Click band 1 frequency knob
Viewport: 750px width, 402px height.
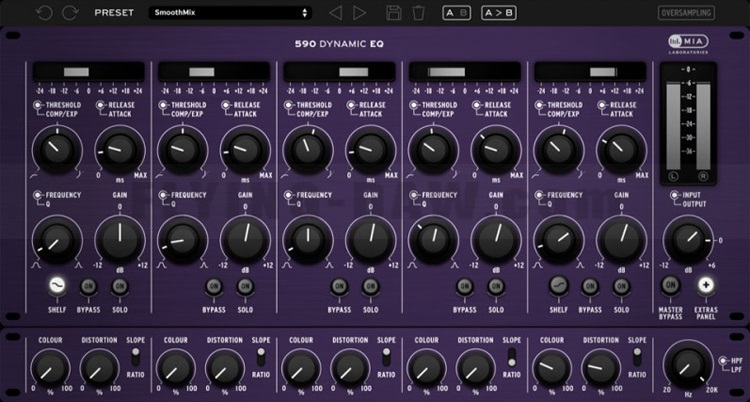(57, 239)
